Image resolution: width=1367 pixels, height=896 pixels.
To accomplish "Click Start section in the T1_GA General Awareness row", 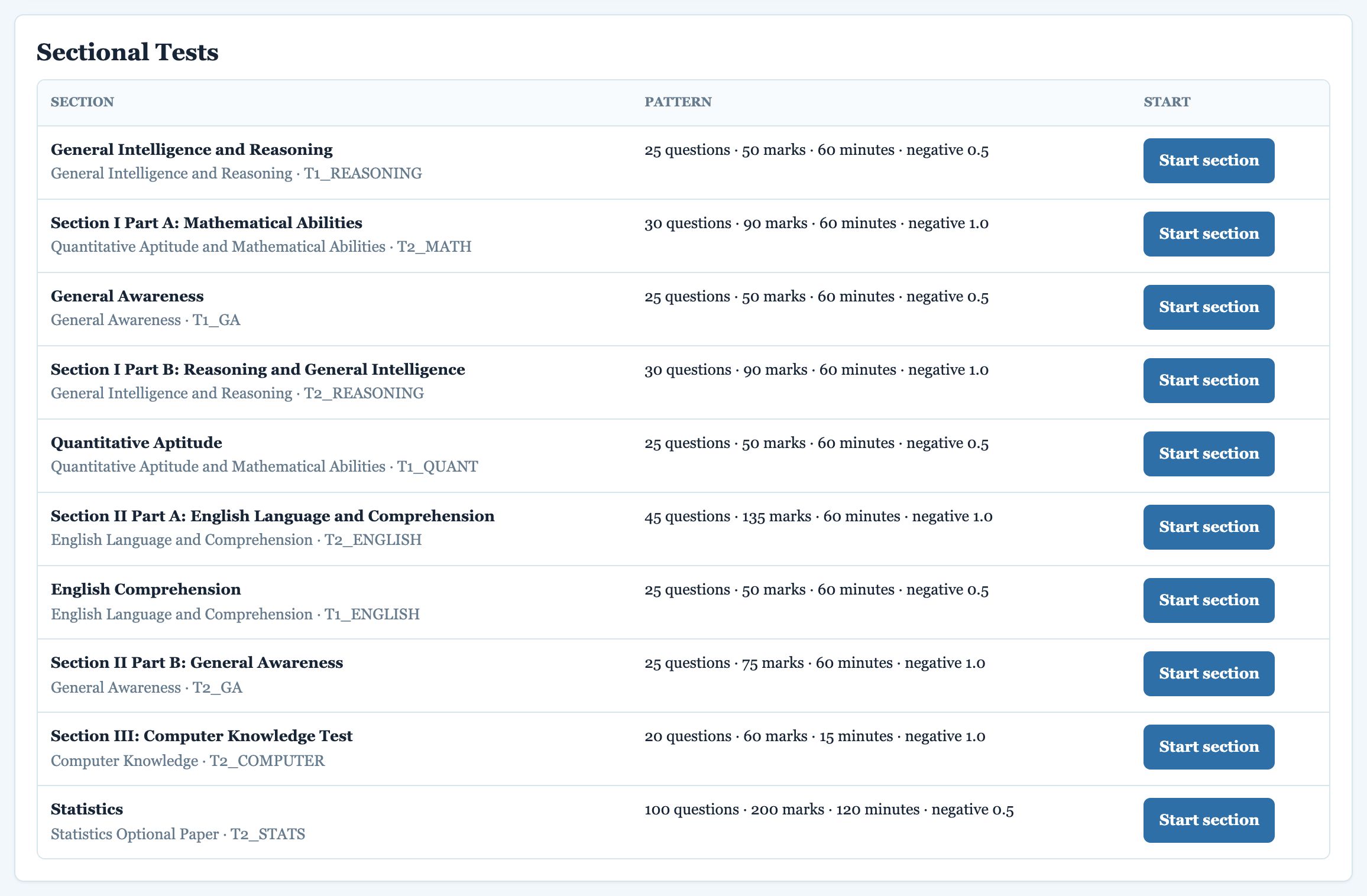I will 1209,307.
